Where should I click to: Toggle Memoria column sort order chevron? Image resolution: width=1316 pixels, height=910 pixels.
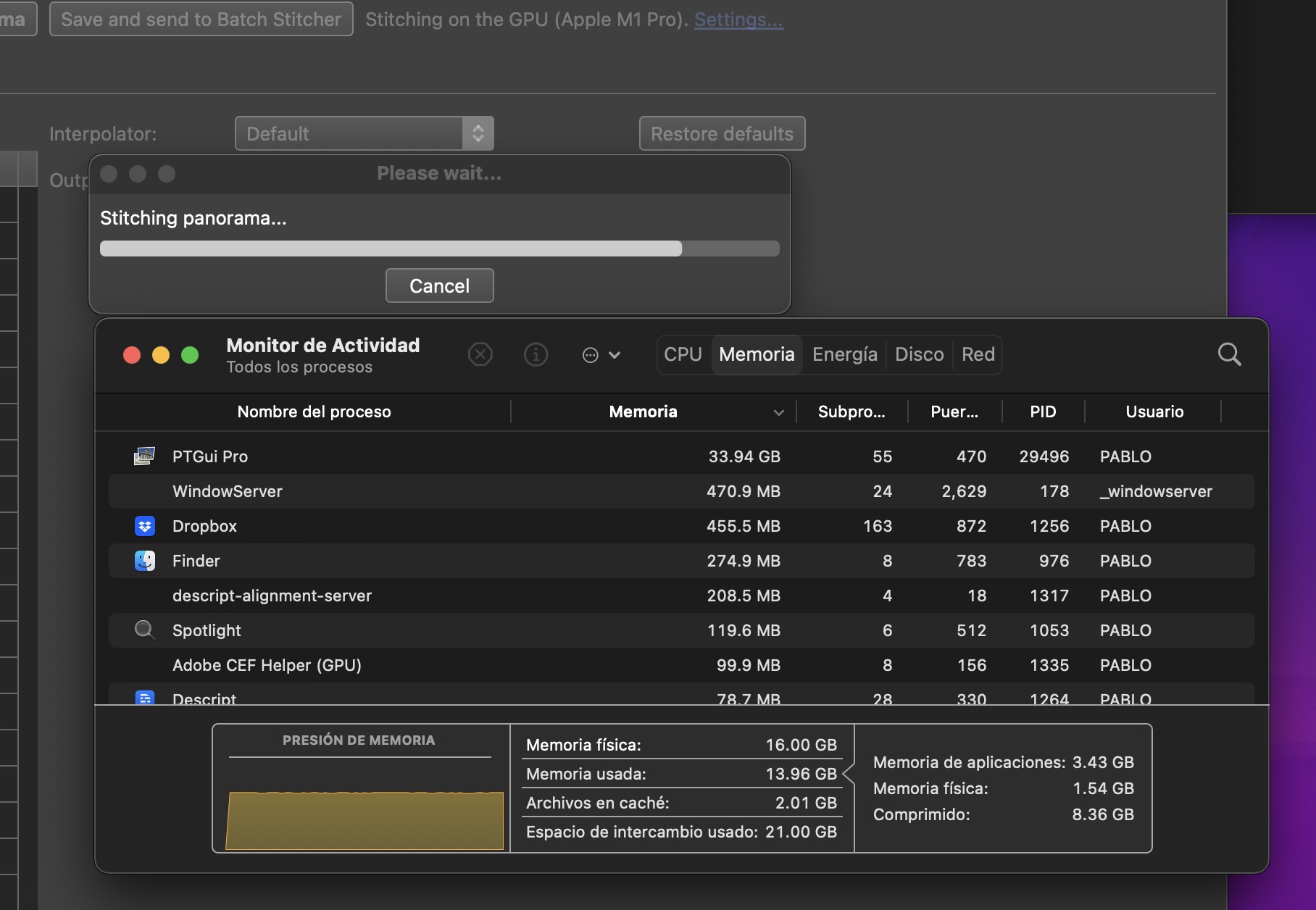click(x=778, y=412)
